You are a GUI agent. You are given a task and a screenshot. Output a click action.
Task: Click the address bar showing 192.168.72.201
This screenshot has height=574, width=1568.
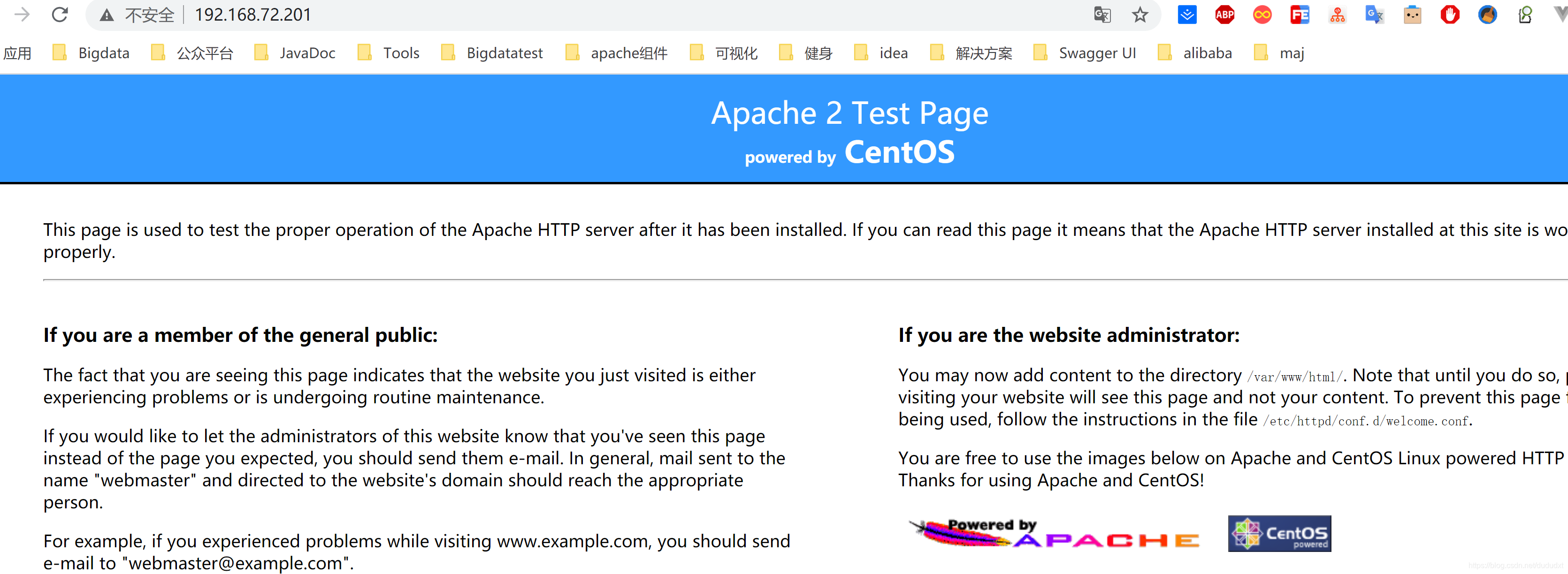point(548,15)
